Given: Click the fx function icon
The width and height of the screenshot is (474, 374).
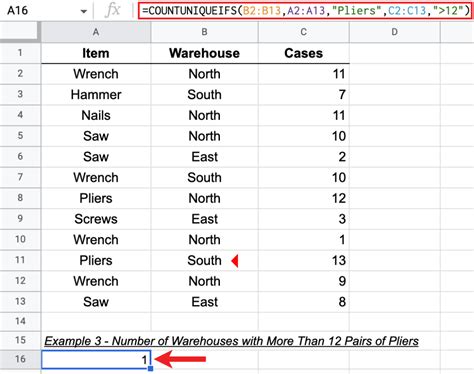Looking at the screenshot, I should pyautogui.click(x=113, y=11).
